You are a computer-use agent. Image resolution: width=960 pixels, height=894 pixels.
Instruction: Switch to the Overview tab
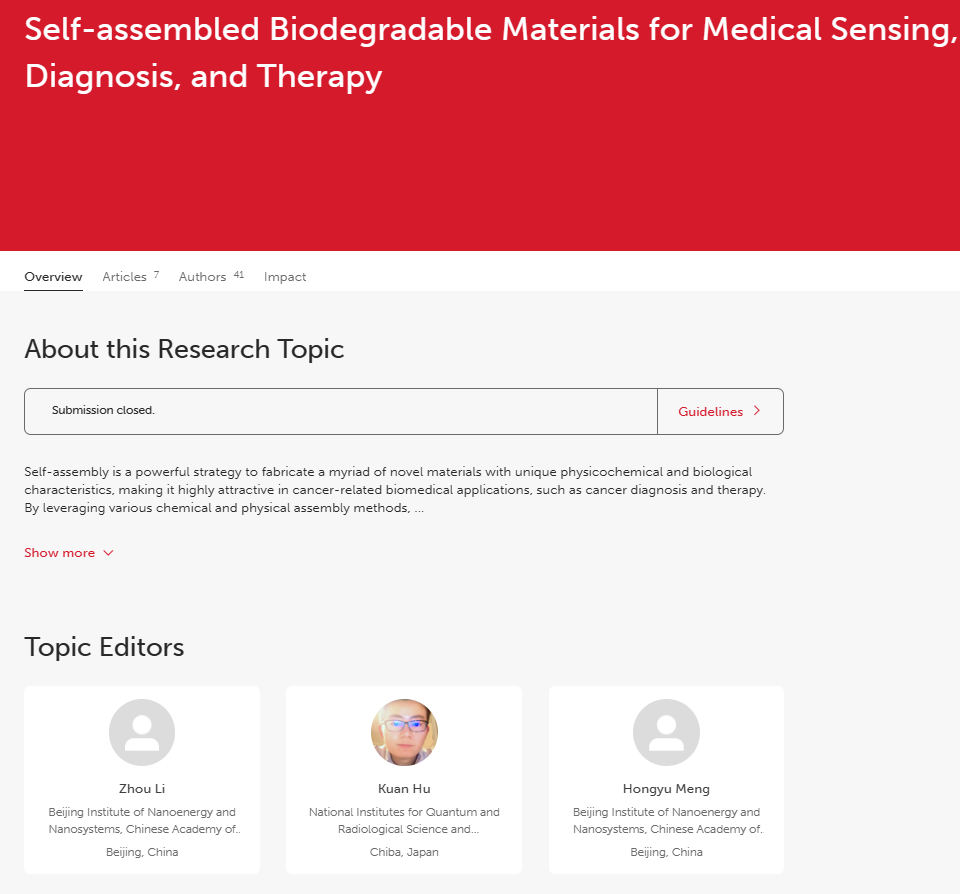[53, 277]
